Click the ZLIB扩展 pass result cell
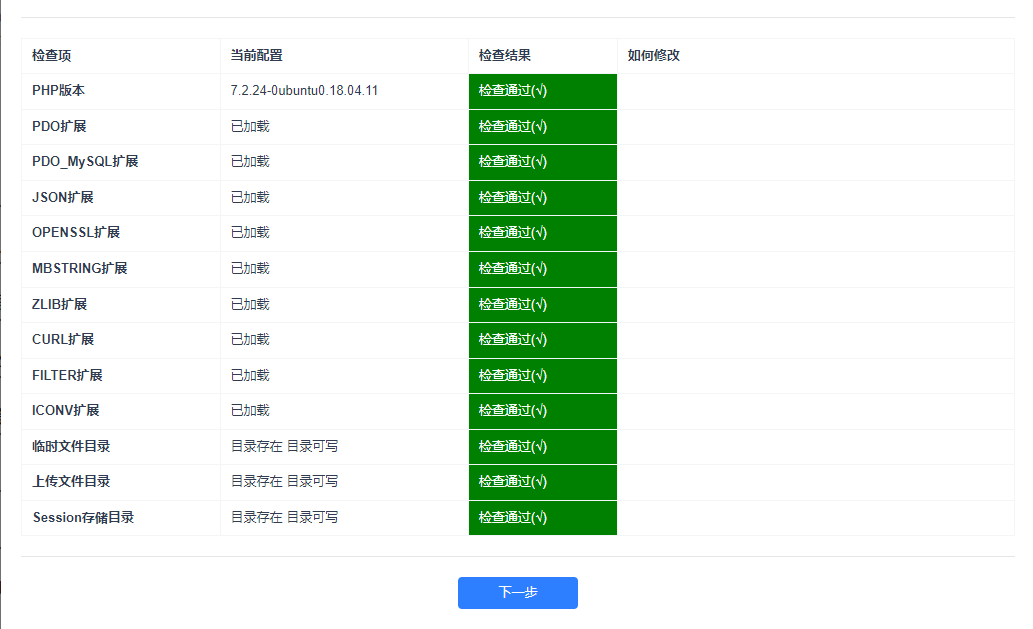This screenshot has height=629, width=1033. tap(542, 304)
